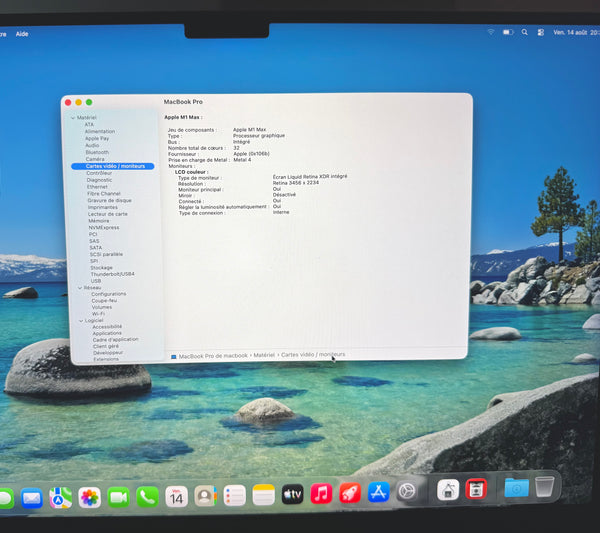Open the Trash in the Dock

pyautogui.click(x=544, y=486)
